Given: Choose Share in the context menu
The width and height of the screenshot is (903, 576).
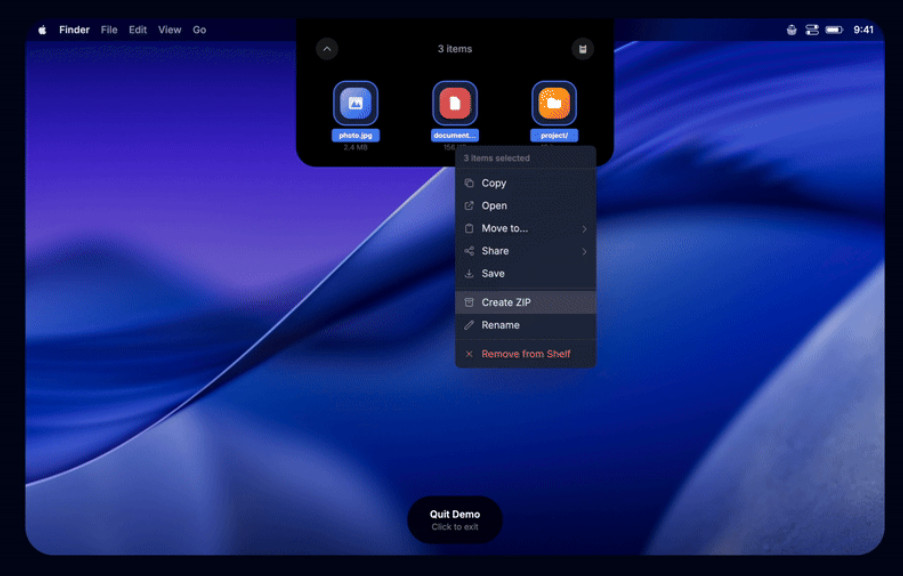Looking at the screenshot, I should tap(525, 251).
